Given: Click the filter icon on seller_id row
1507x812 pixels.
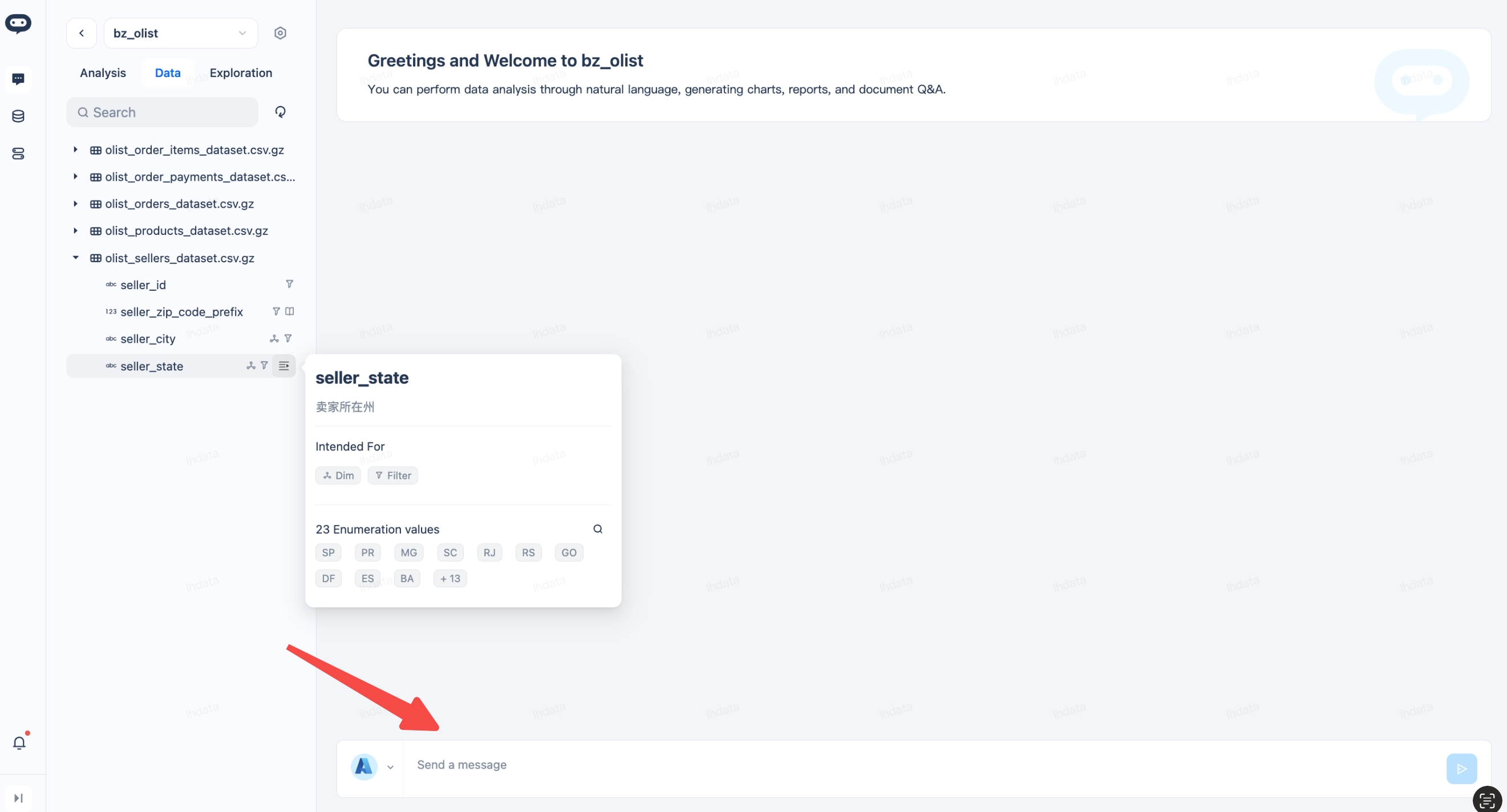Looking at the screenshot, I should point(289,285).
